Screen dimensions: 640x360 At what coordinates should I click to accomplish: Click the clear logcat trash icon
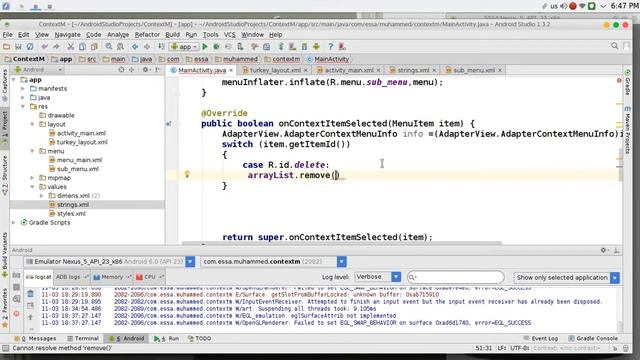click(x=31, y=294)
